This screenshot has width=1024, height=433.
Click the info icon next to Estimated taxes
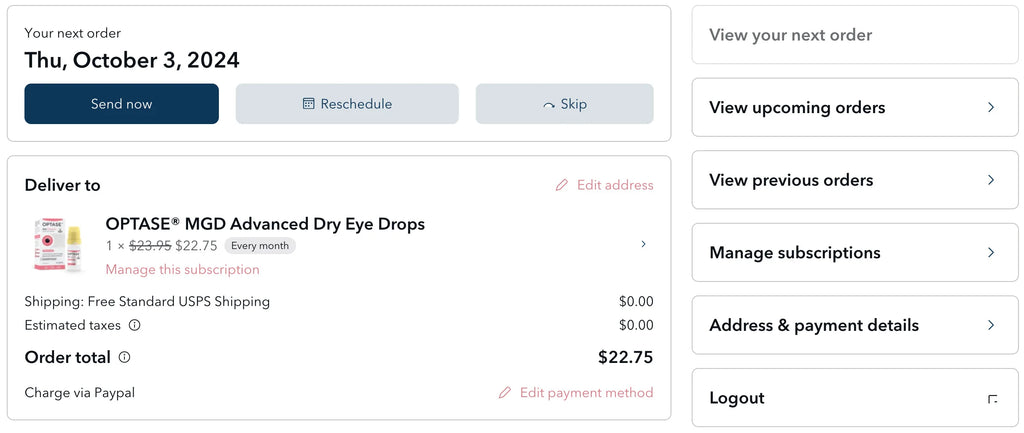(x=135, y=325)
